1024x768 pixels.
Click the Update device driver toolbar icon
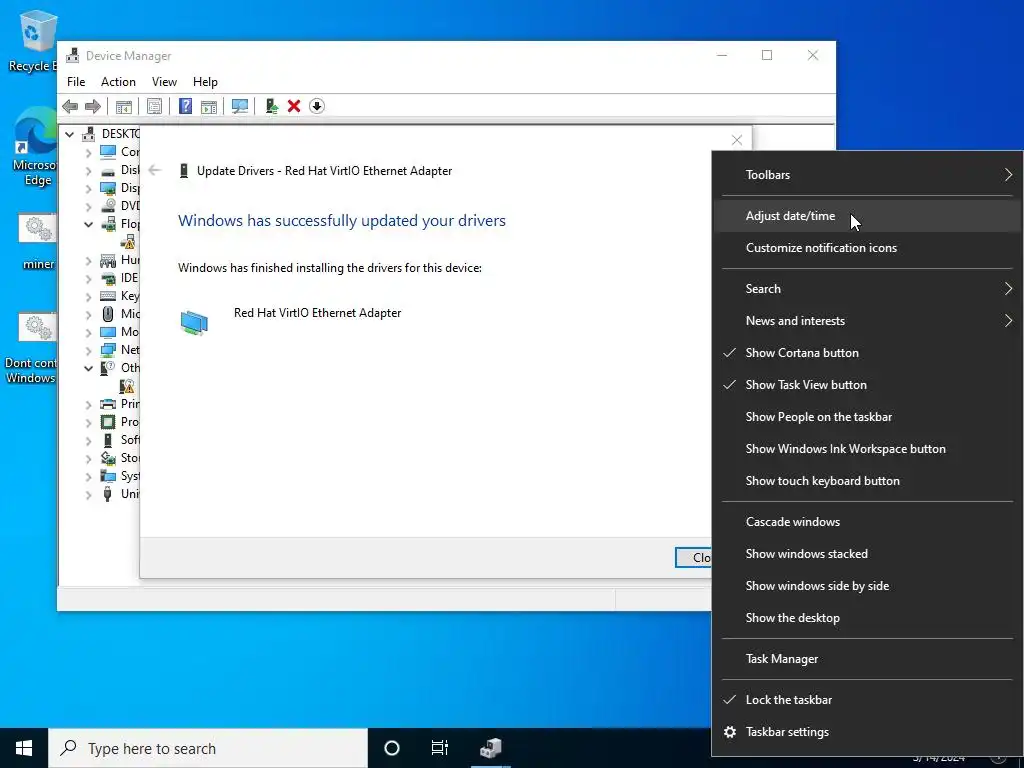[x=272, y=106]
